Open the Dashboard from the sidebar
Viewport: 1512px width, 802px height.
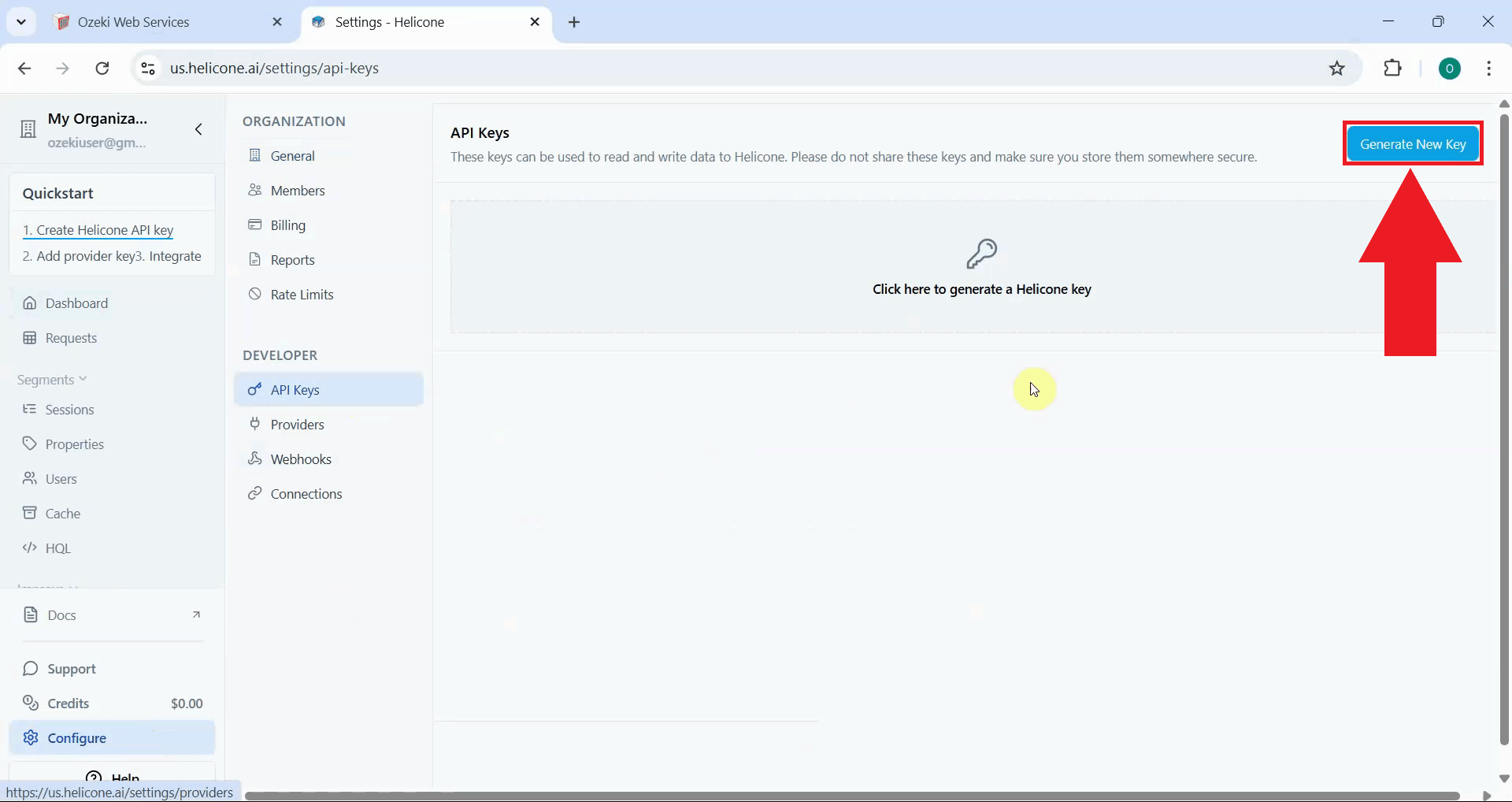coord(76,303)
